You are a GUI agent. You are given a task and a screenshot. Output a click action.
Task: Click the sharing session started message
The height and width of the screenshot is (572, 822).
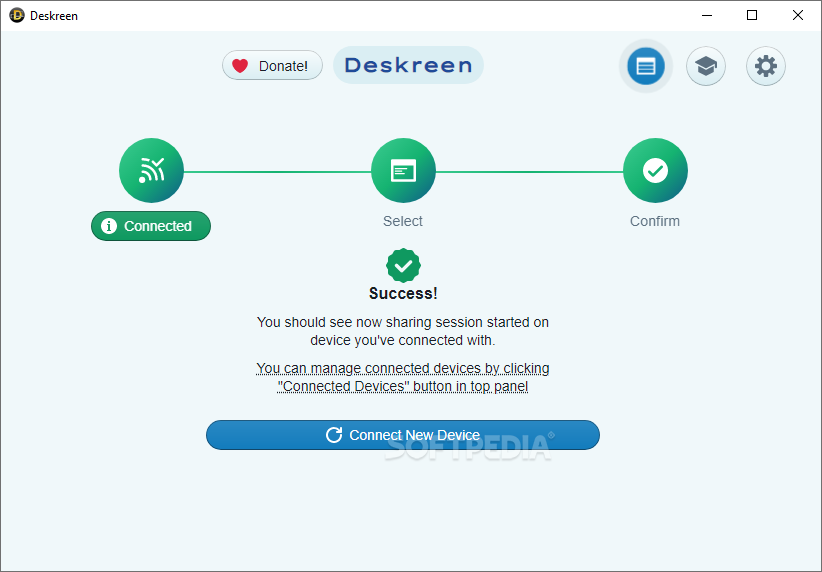coord(403,331)
